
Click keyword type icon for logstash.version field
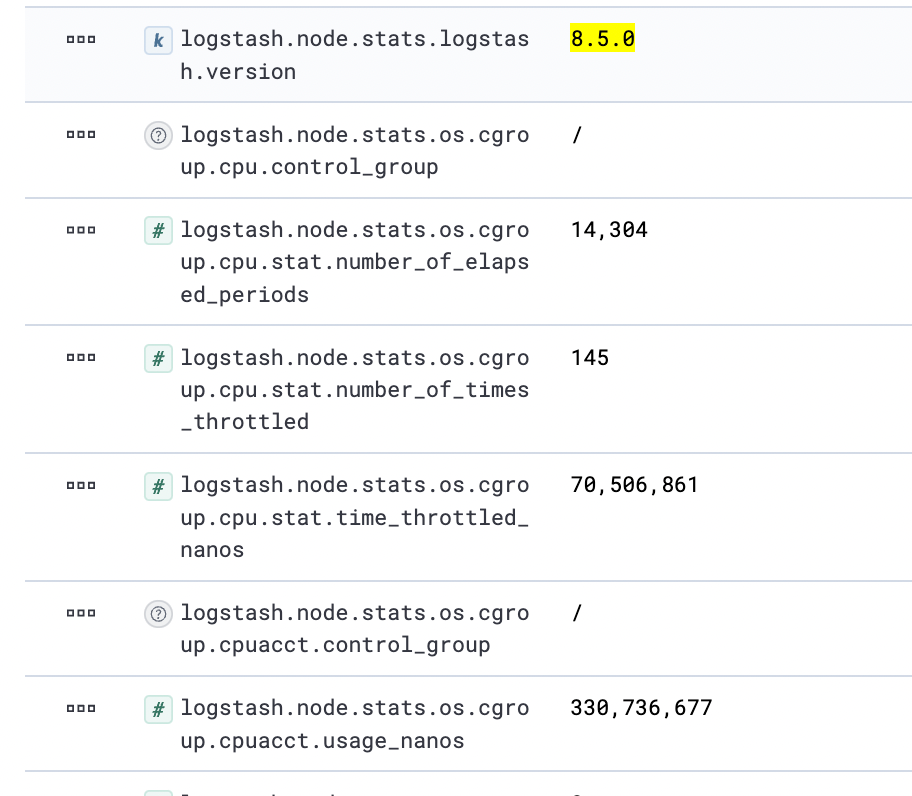coord(158,41)
